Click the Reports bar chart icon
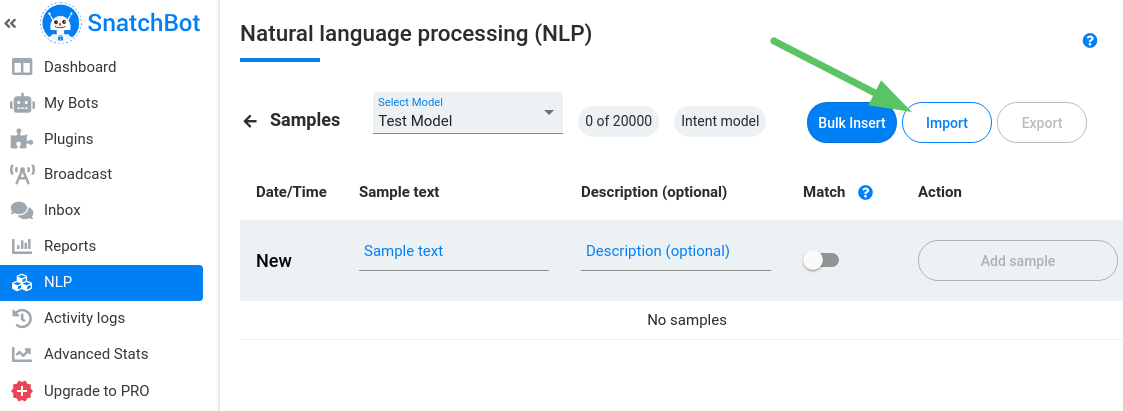 tap(22, 246)
